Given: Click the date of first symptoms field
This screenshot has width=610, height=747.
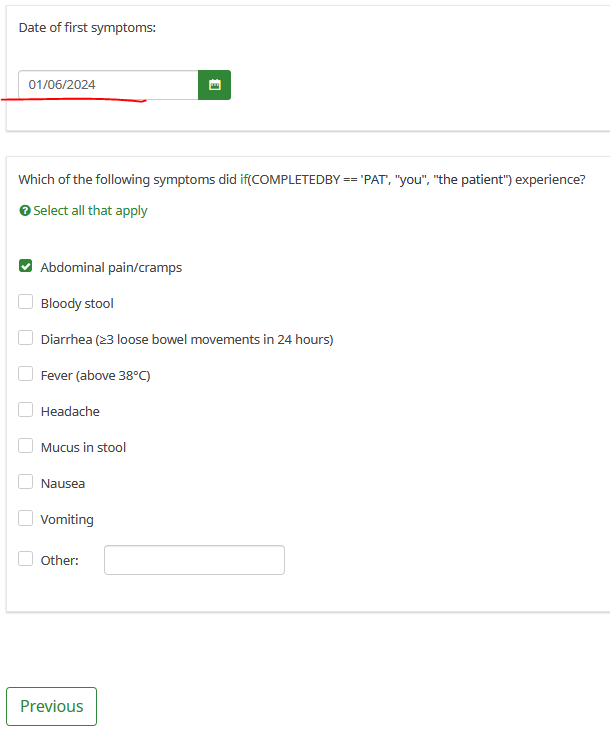Looking at the screenshot, I should [108, 85].
